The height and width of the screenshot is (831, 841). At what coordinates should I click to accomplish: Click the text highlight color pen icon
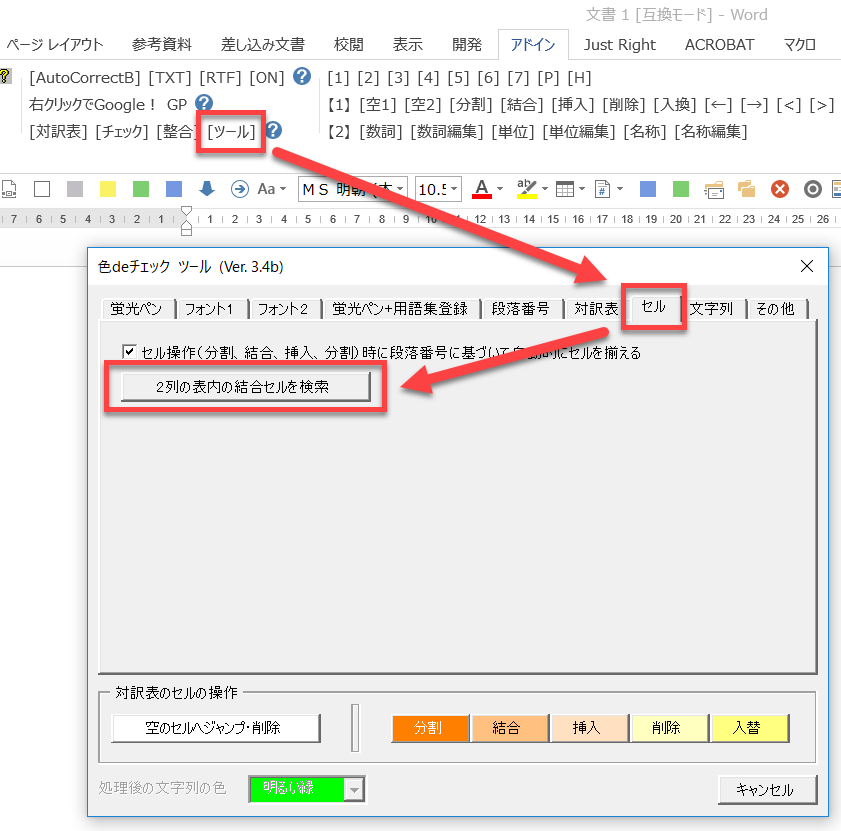(525, 188)
